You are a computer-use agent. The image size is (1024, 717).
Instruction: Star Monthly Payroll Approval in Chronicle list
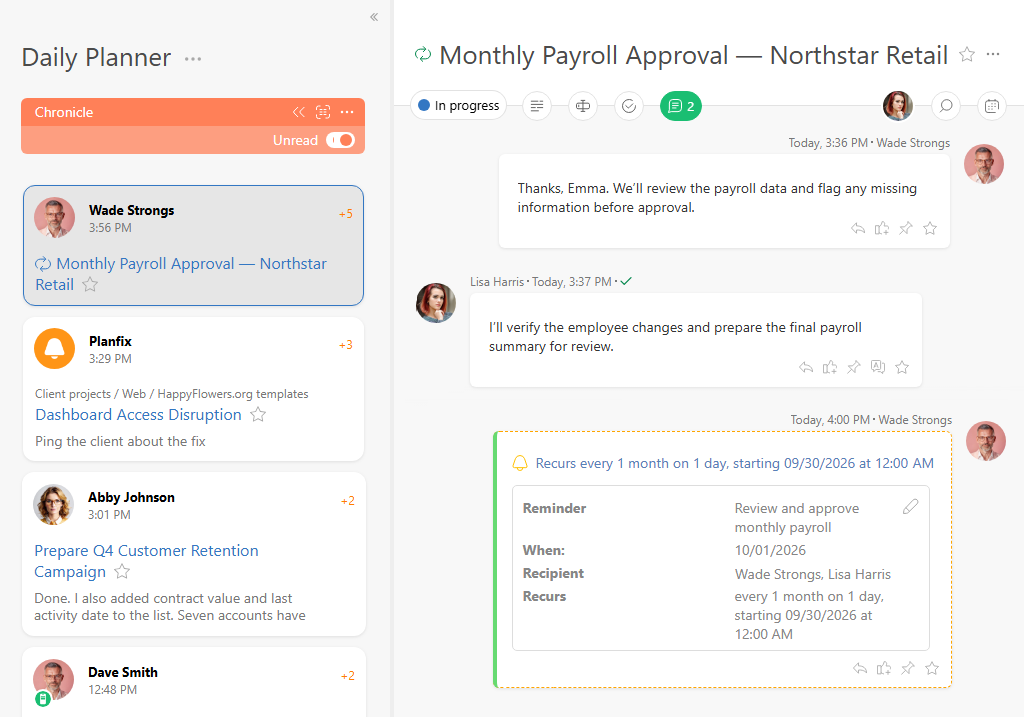[x=90, y=285]
